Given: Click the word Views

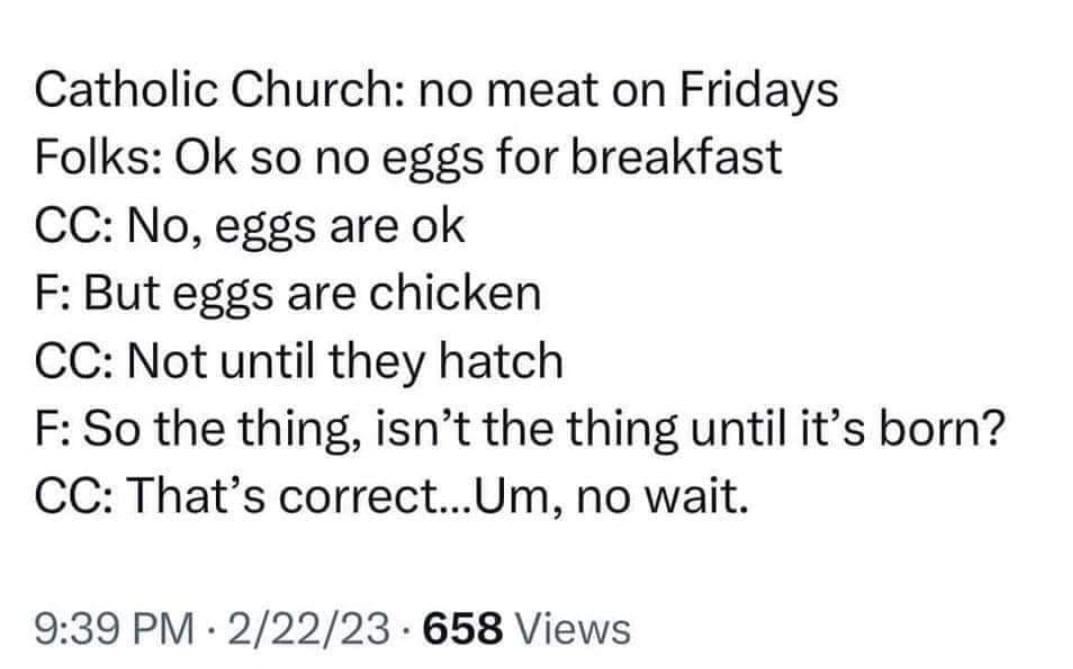Looking at the screenshot, I should (x=574, y=629).
